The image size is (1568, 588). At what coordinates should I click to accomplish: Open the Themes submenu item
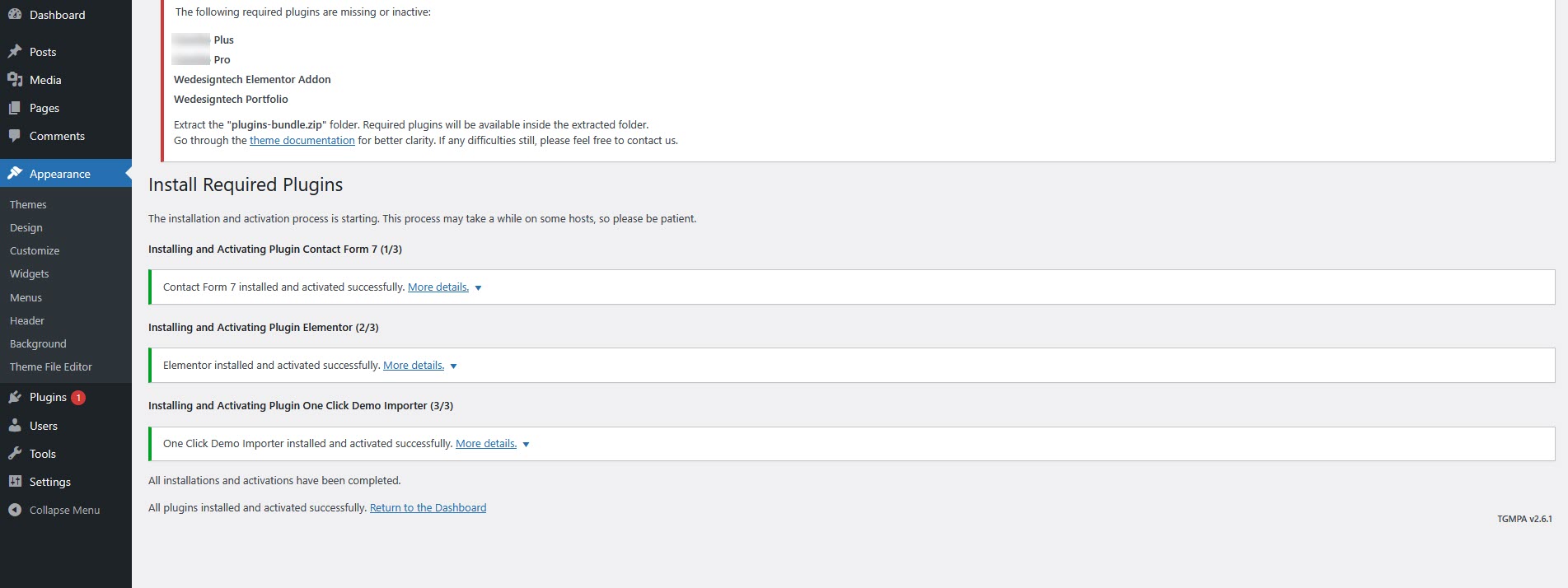coord(28,205)
